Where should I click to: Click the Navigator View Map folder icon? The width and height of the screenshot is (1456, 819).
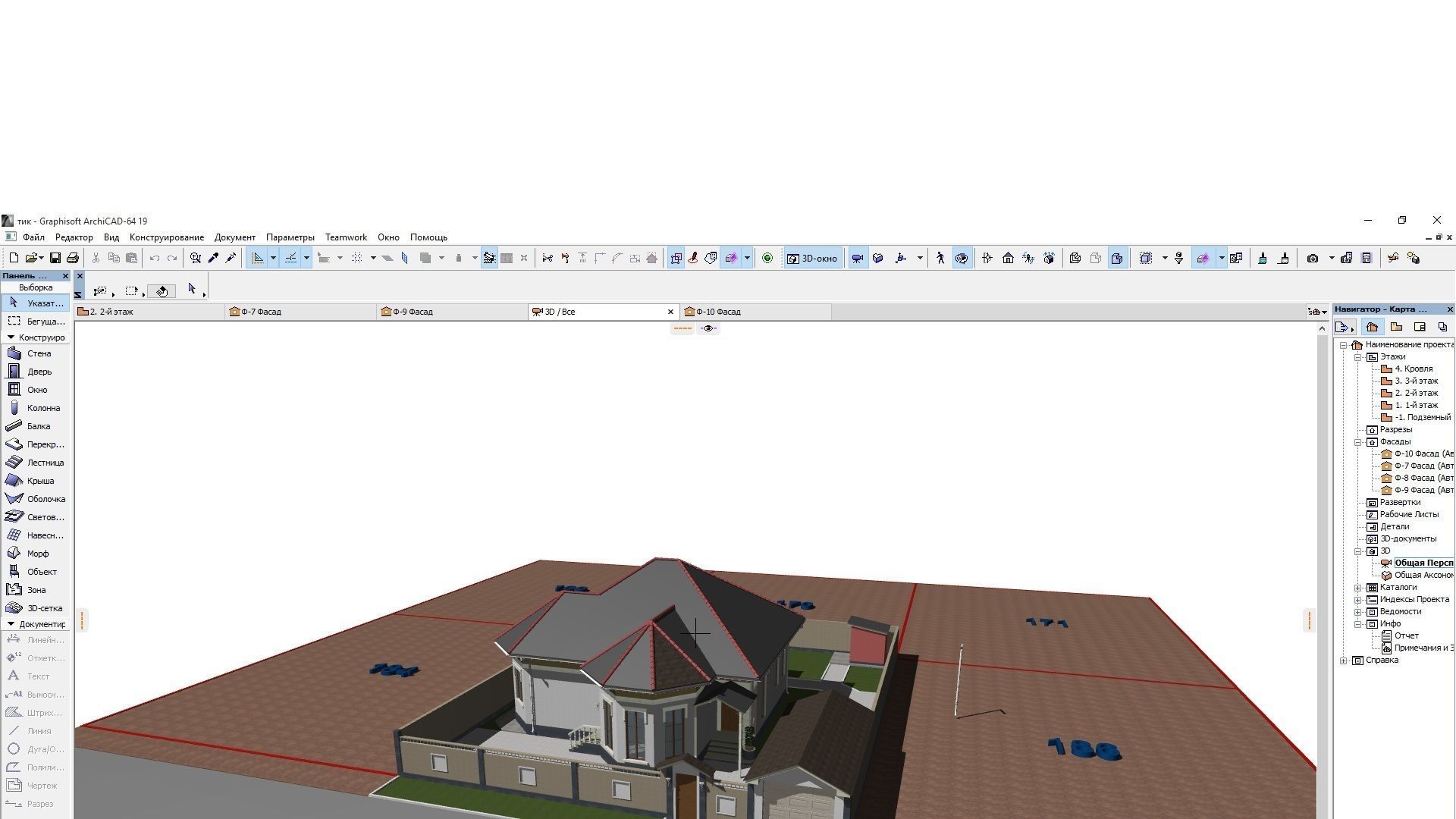(x=1396, y=327)
